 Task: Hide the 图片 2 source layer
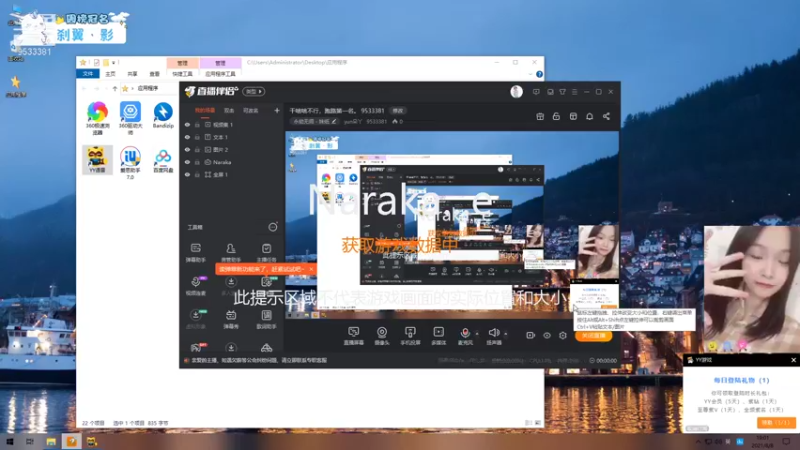(187, 149)
